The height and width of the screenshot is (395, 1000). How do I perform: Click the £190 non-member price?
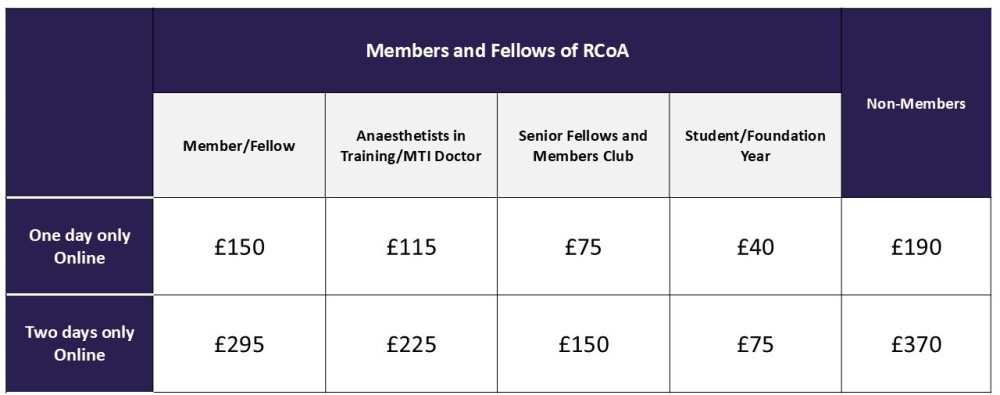pos(916,247)
